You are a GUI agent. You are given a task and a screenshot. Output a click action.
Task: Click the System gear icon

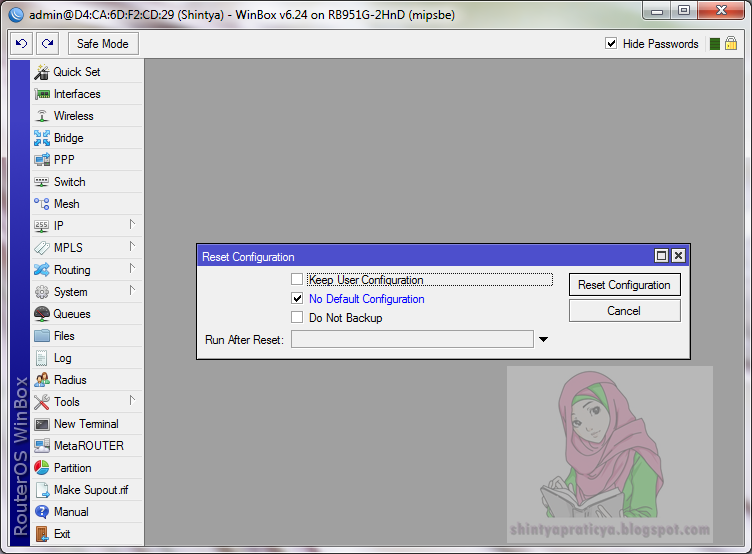pyautogui.click(x=42, y=292)
